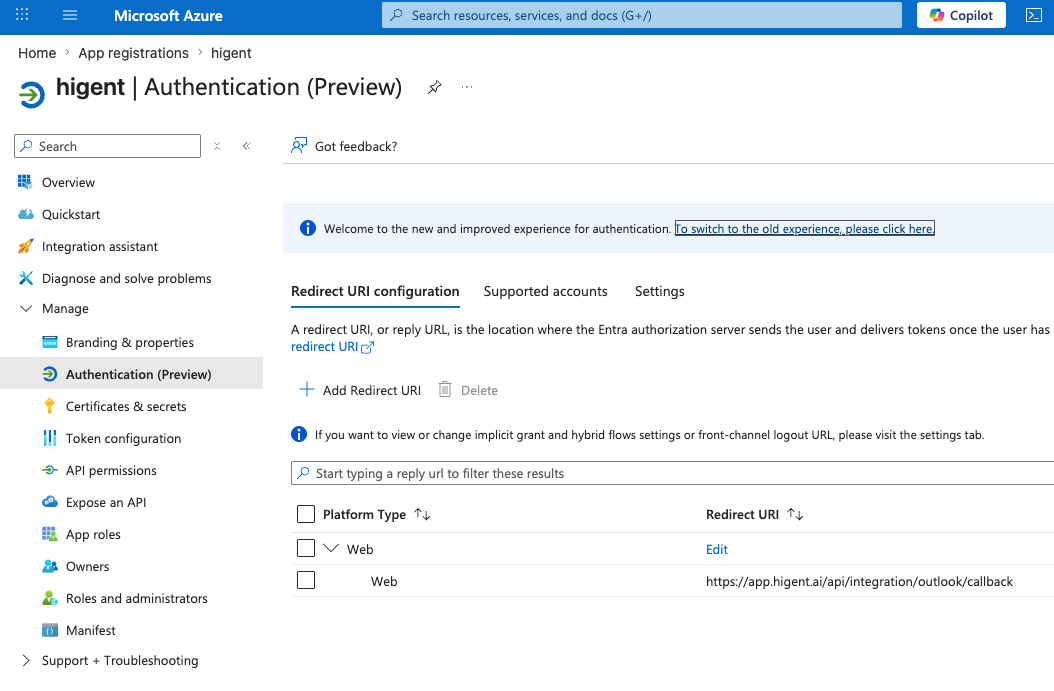Click the Quickstart cloud icon
The width and height of the screenshot is (1054, 691).
[x=26, y=214]
